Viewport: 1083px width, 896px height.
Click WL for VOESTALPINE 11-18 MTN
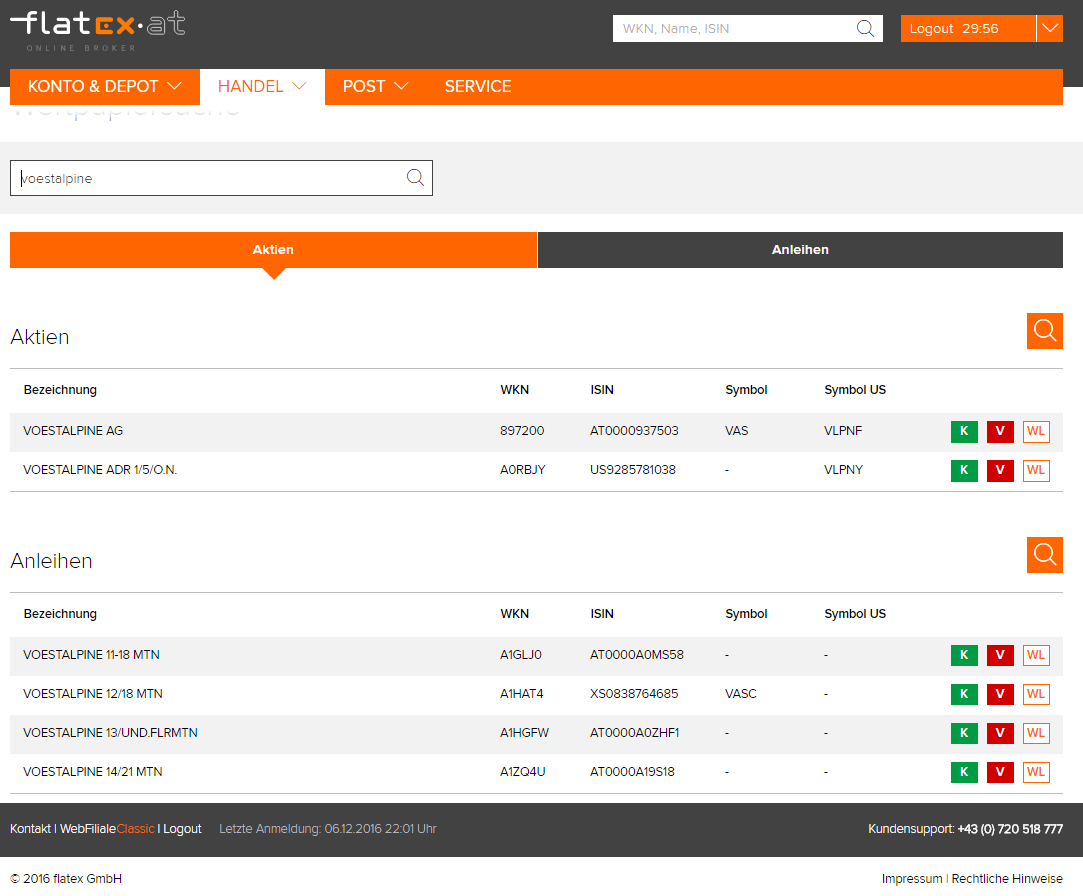(1036, 655)
